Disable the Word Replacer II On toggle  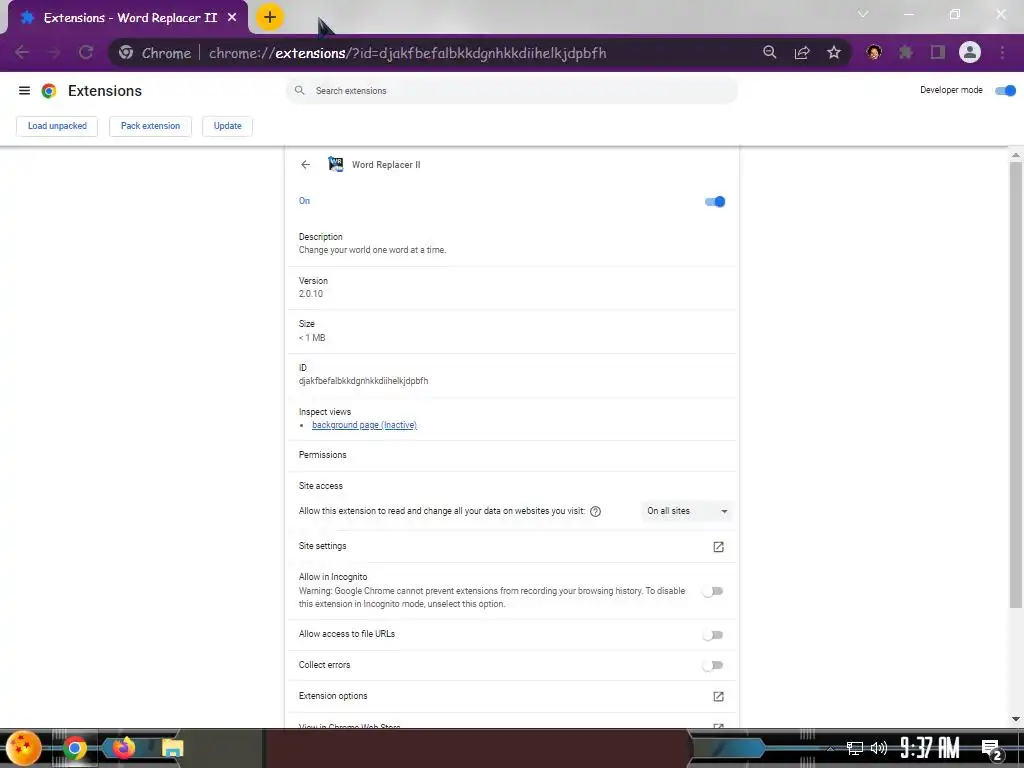pos(715,201)
